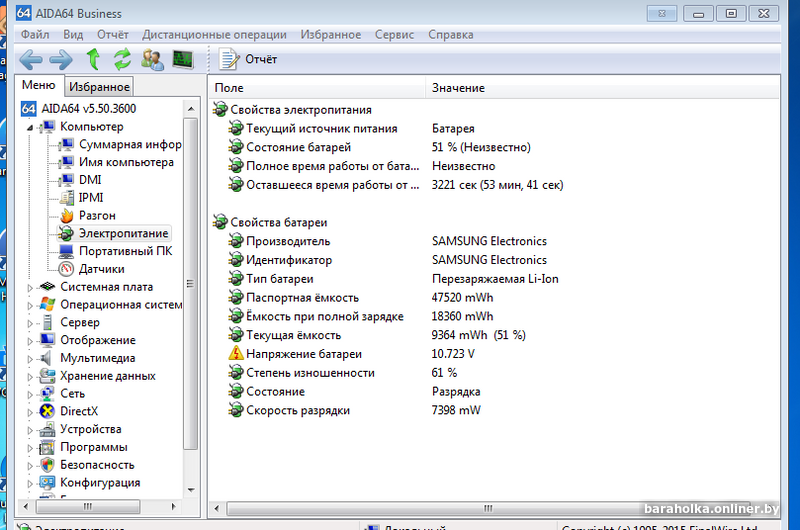This screenshot has width=800, height=530.
Task: Click the Поле column header
Action: pos(317,88)
